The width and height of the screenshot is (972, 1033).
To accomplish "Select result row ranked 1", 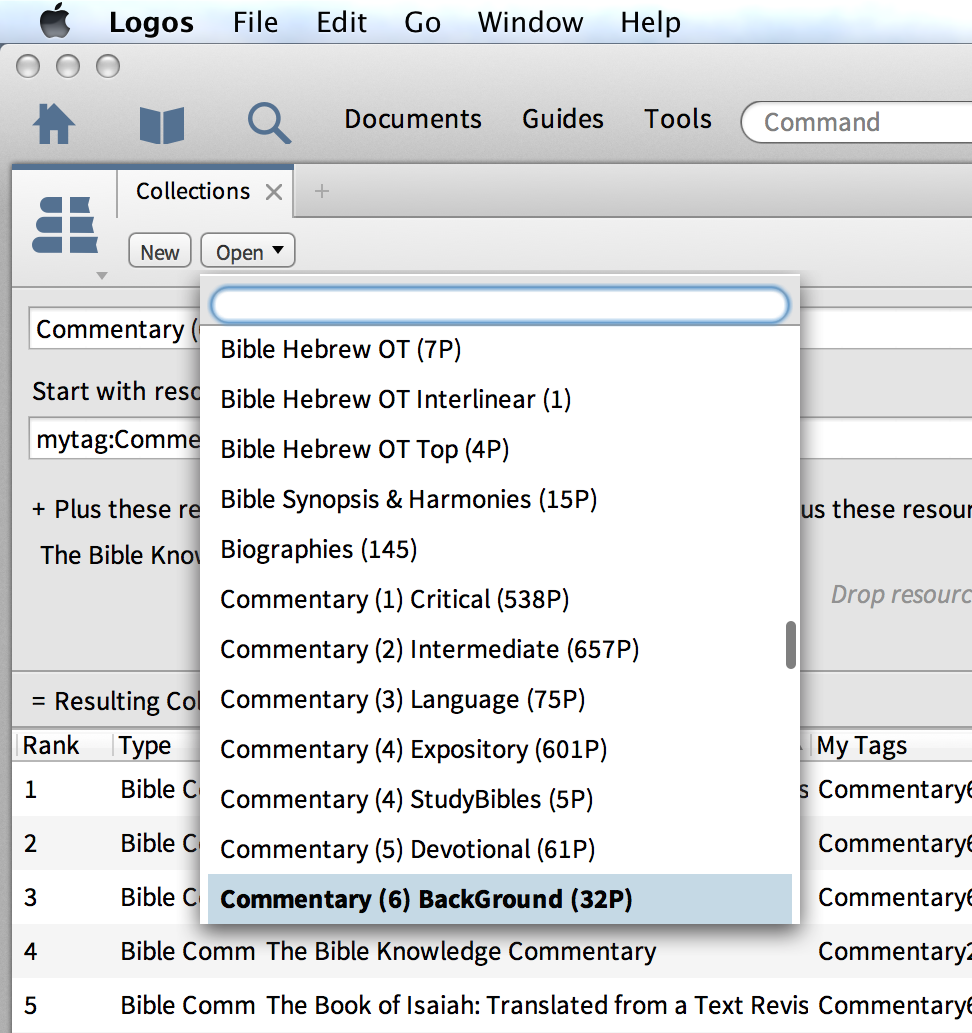I will pyautogui.click(x=105, y=789).
